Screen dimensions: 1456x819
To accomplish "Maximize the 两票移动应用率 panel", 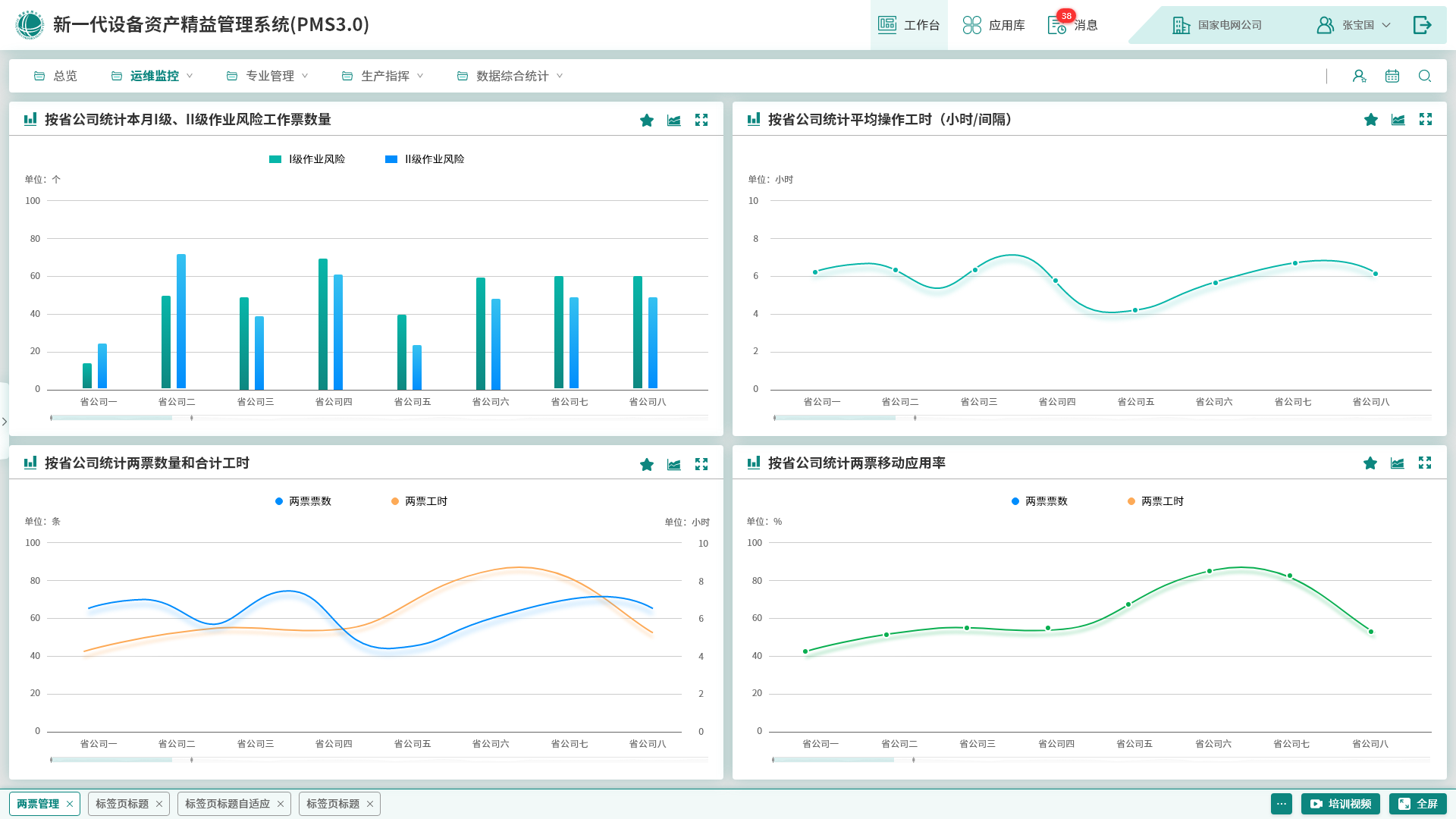I will click(x=1425, y=463).
